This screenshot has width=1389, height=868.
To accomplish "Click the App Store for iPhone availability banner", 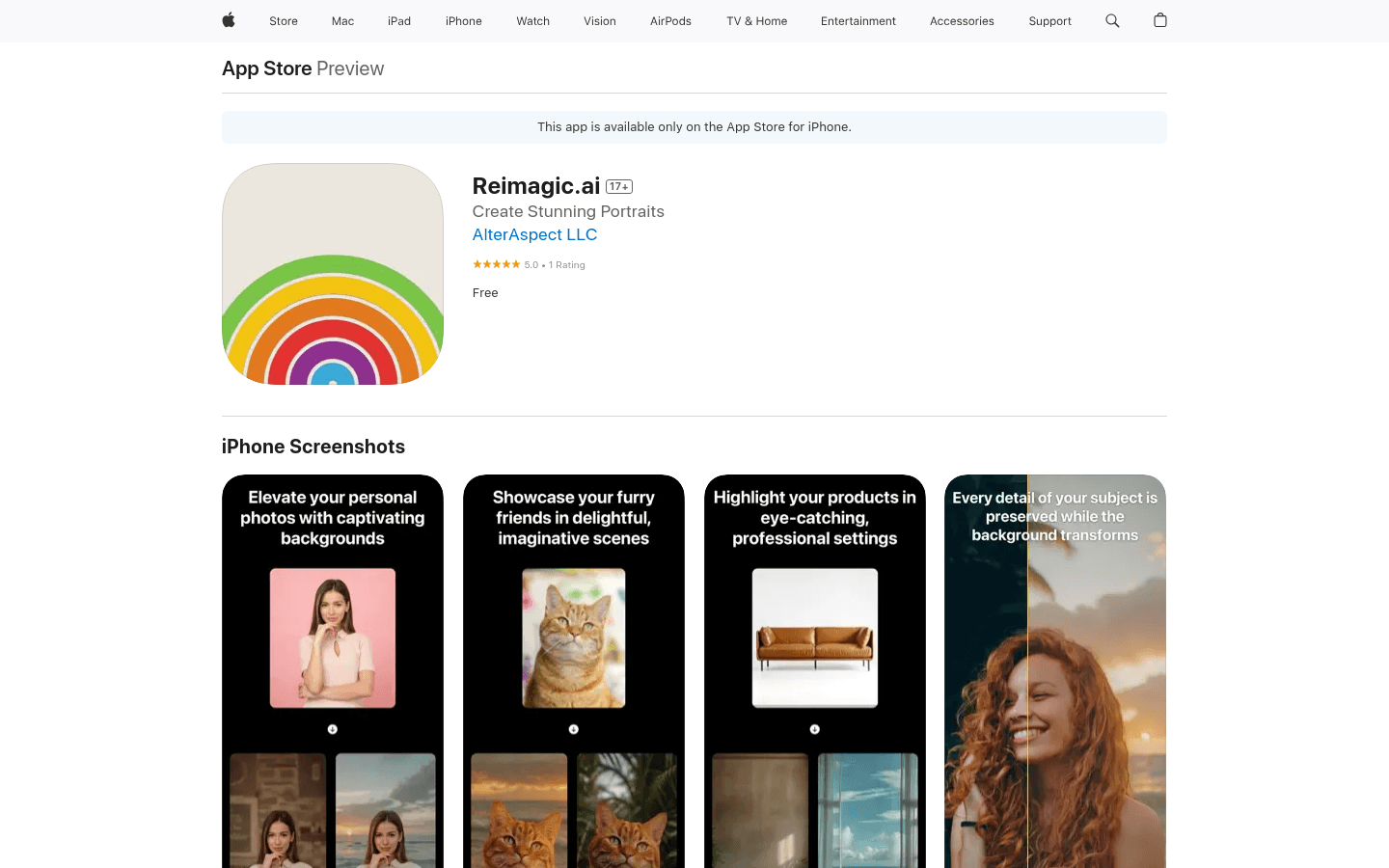I will coord(694,127).
